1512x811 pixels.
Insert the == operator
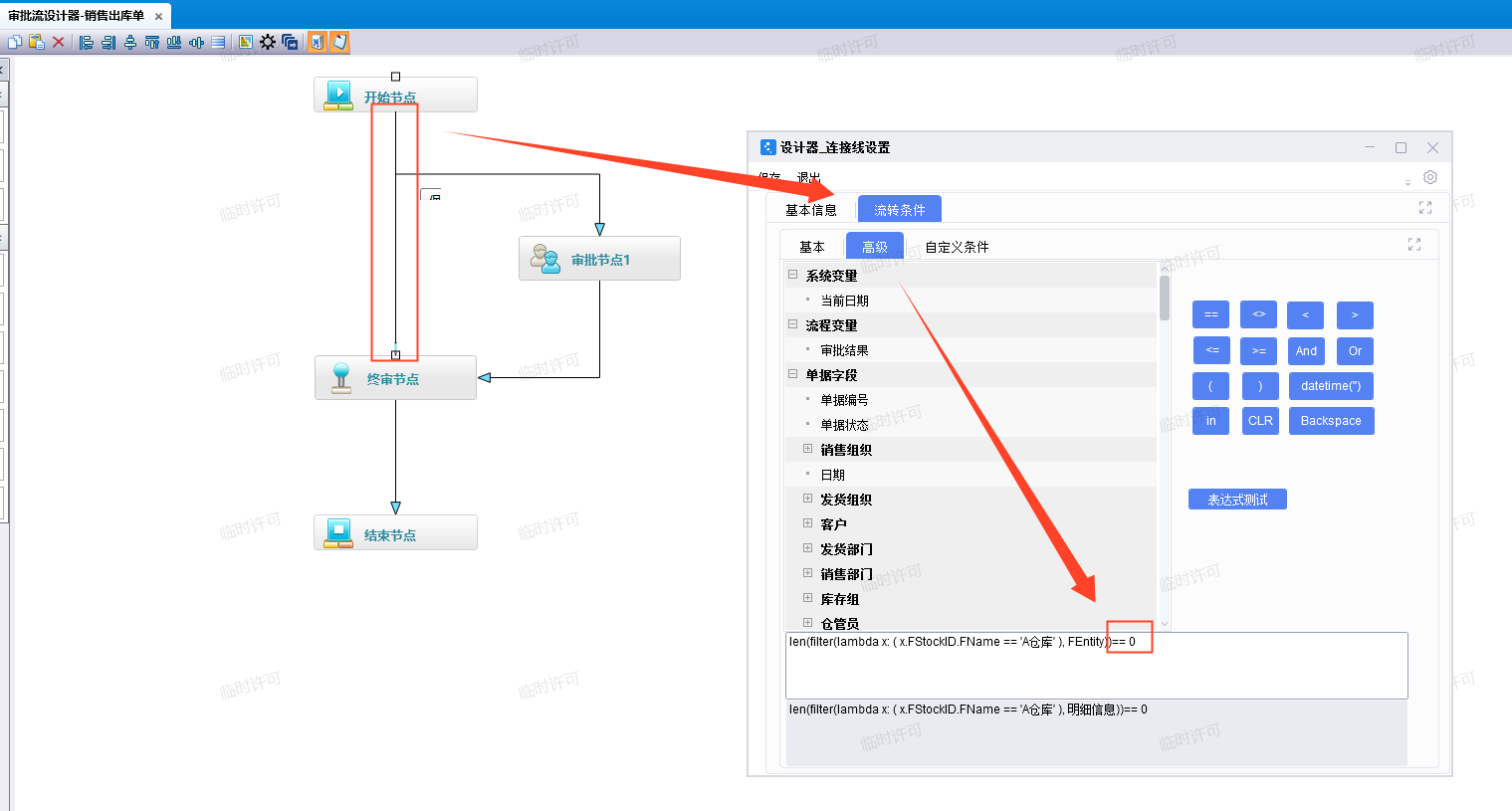[x=1210, y=314]
